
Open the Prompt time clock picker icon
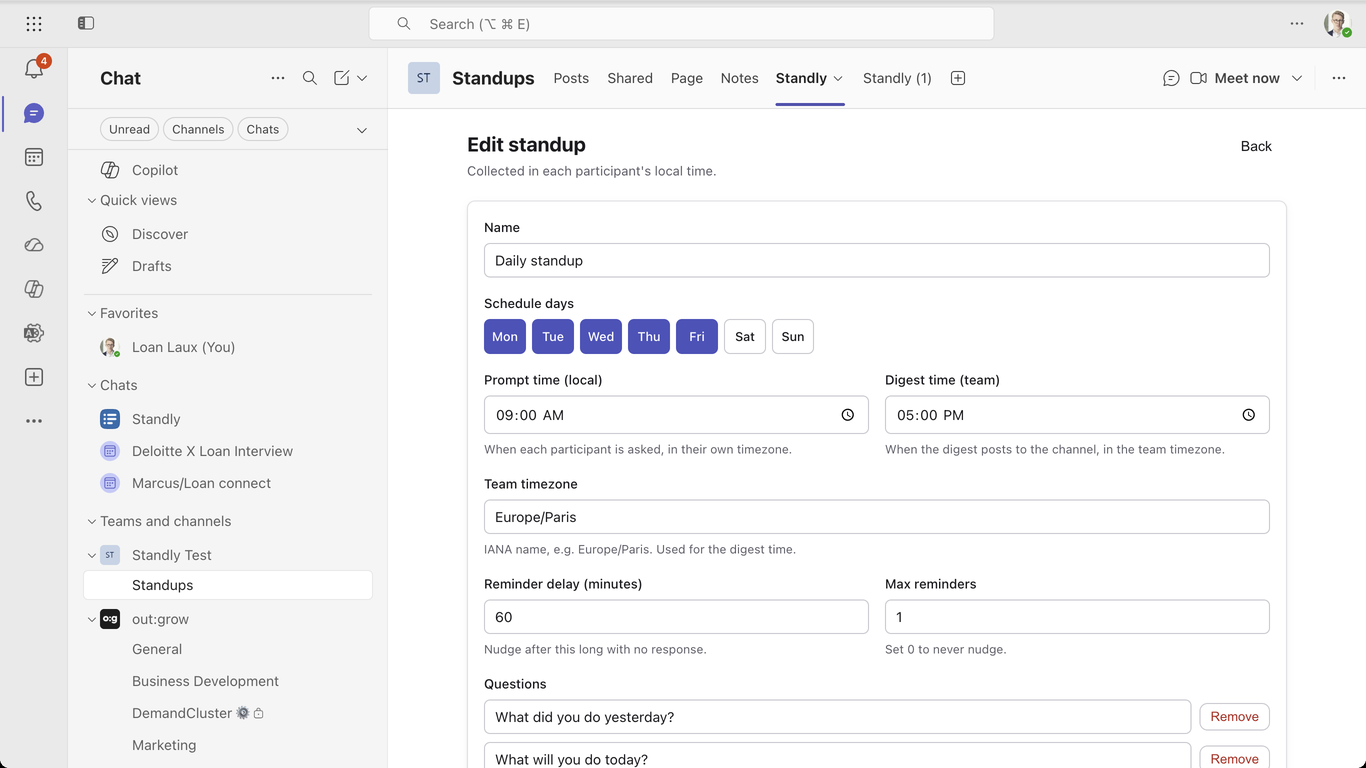pyautogui.click(x=848, y=415)
